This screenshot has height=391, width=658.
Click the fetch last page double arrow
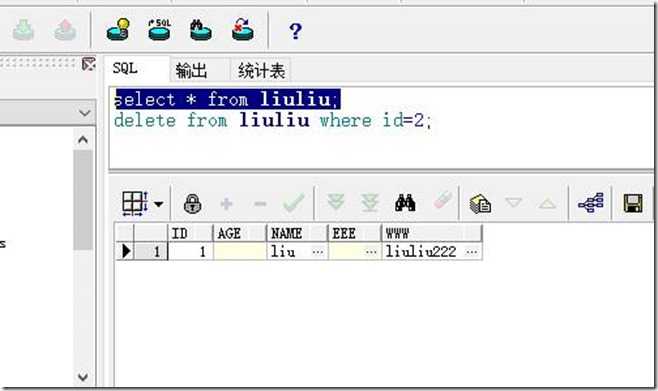370,203
